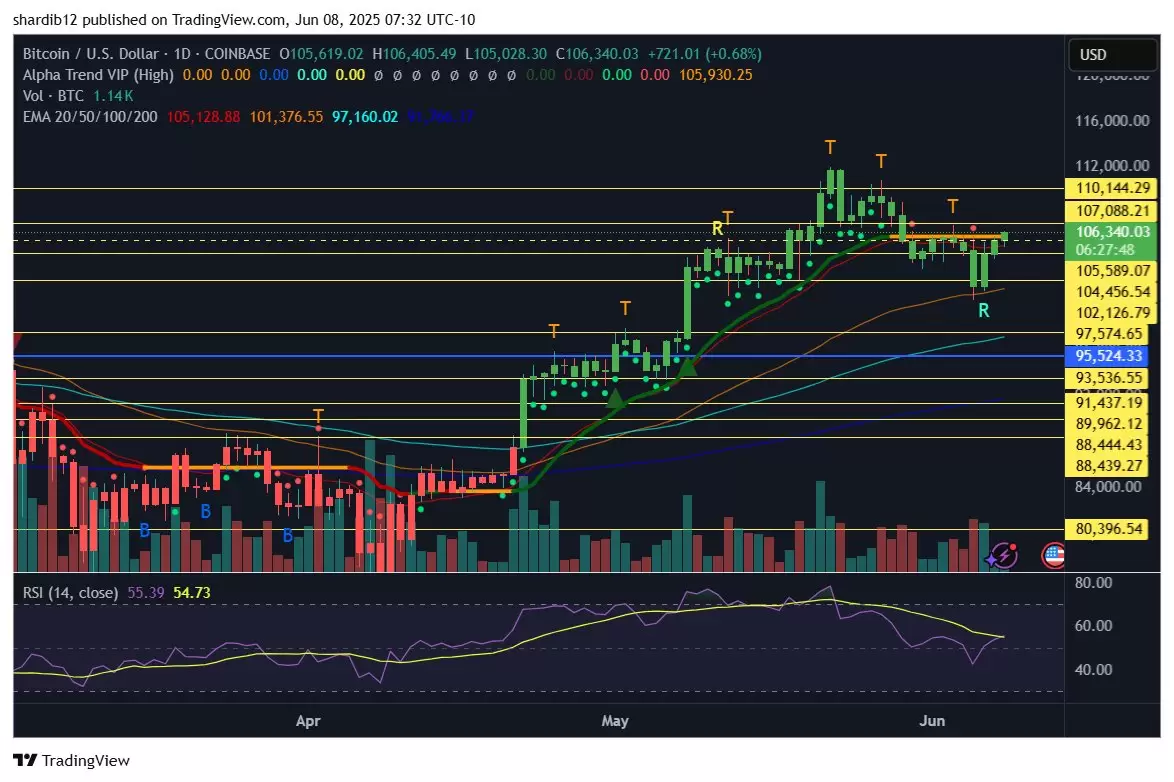
Task: Click the RSI value 55.39
Action: pyautogui.click(x=145, y=592)
